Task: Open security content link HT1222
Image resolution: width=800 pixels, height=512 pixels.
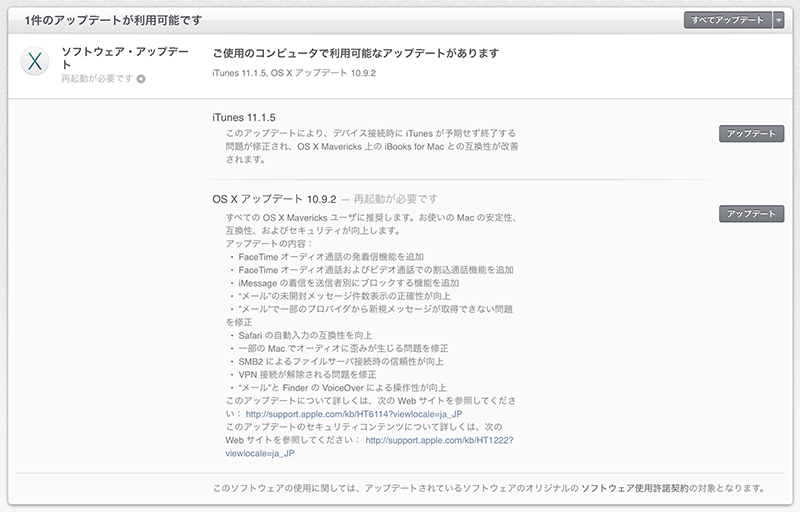Action: (439, 440)
